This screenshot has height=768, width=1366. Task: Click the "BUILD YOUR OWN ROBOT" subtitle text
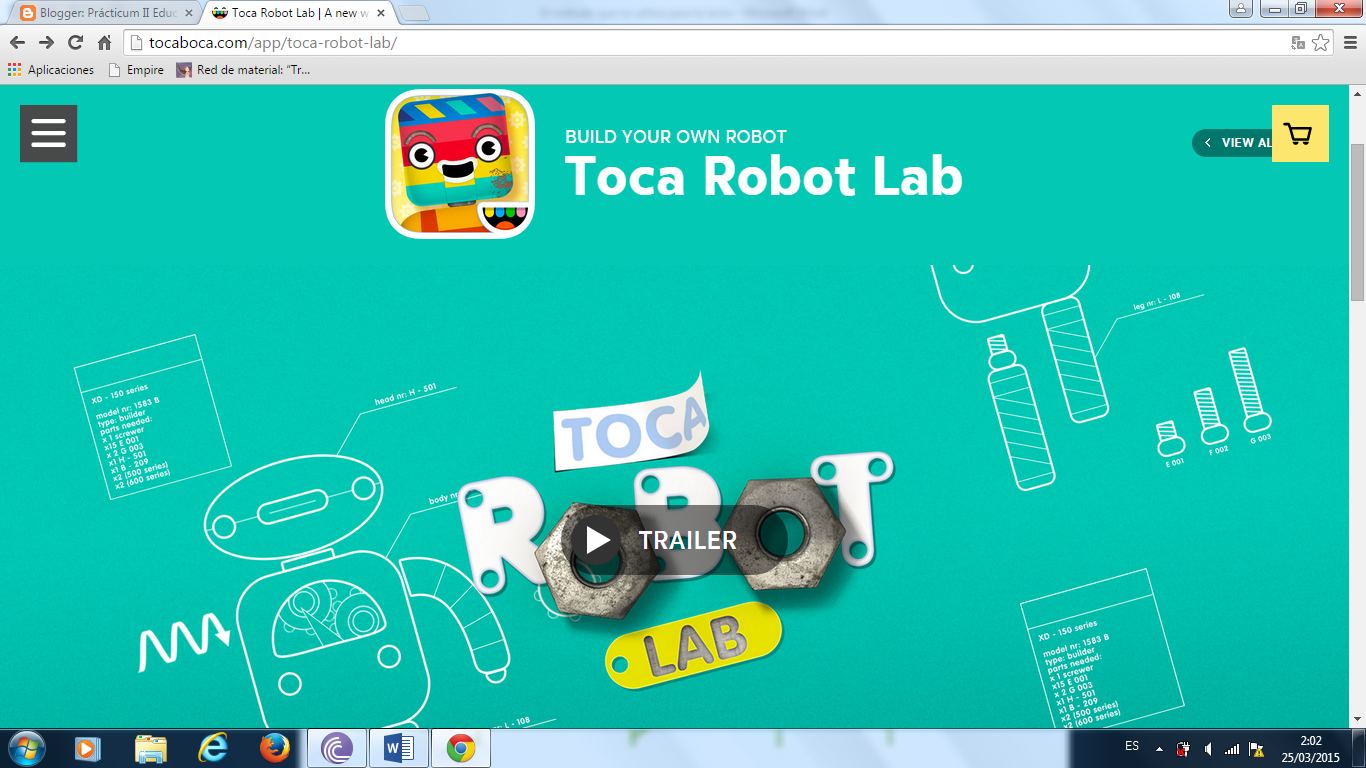click(676, 137)
